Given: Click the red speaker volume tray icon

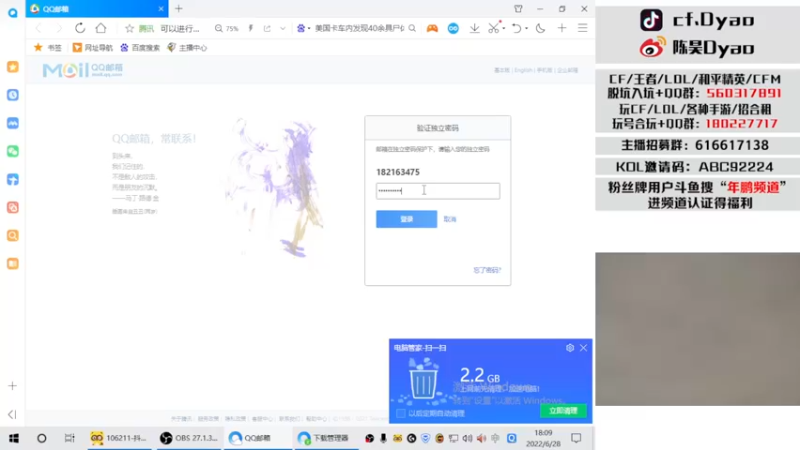Looking at the screenshot, I should 481,438.
